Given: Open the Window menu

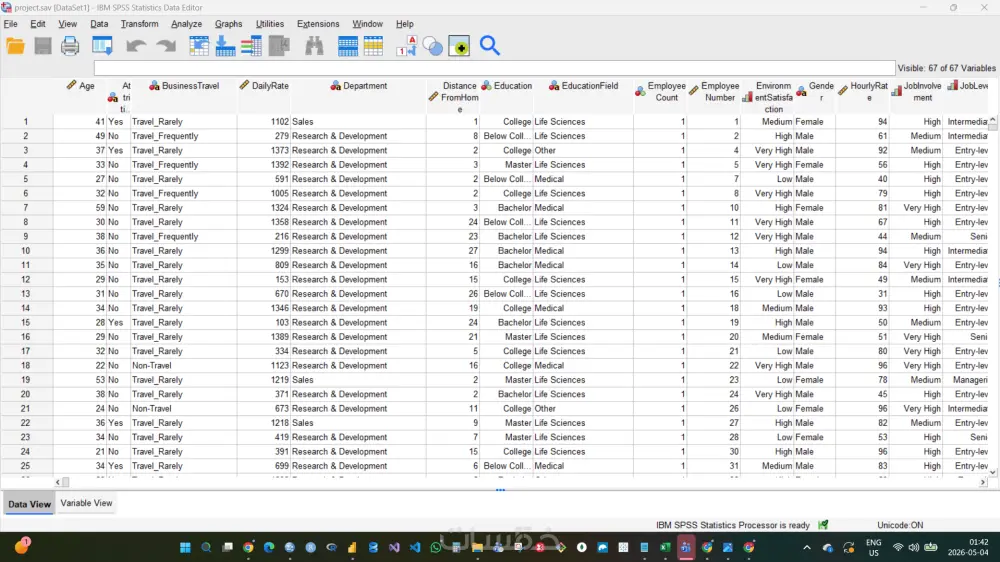Looking at the screenshot, I should (x=367, y=24).
